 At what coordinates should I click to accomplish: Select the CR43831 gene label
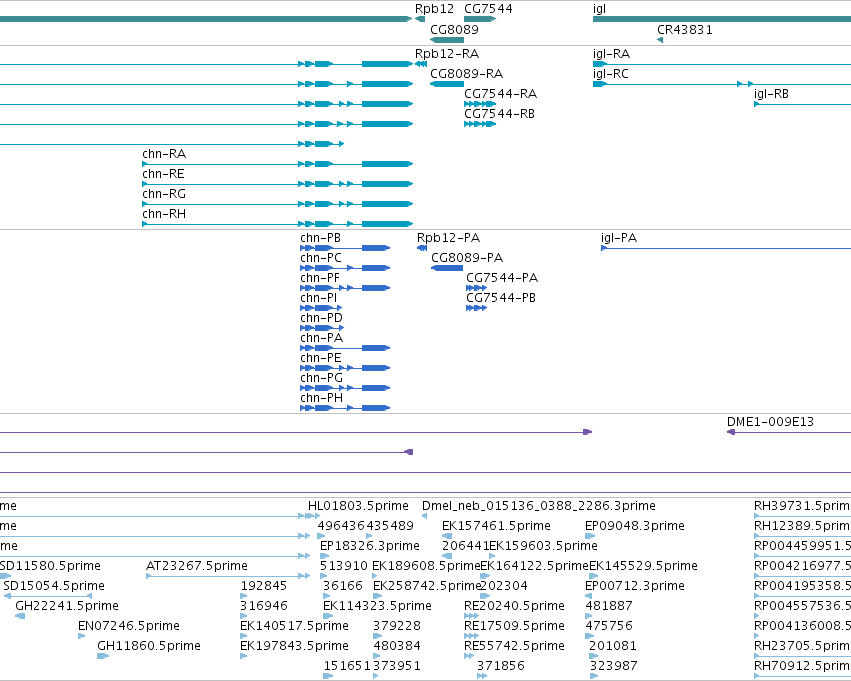tap(684, 29)
